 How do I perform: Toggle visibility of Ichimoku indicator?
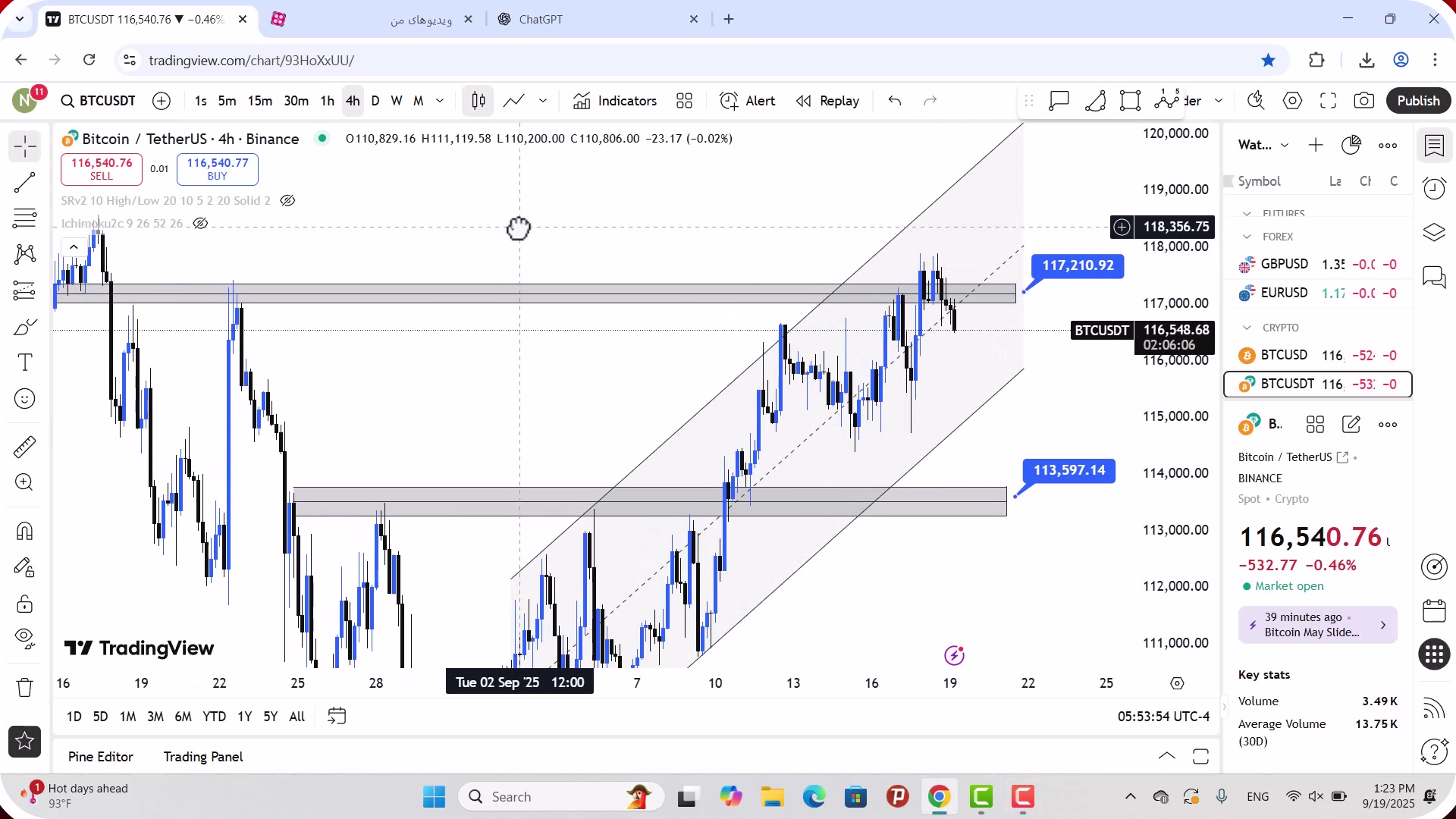200,224
